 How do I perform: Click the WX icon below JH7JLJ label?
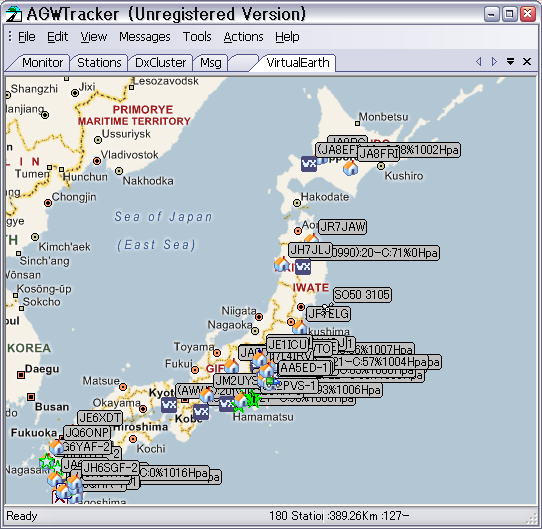303,267
